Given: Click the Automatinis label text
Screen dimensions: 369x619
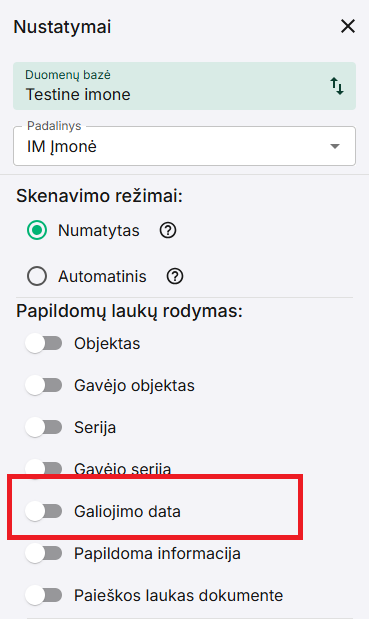Looking at the screenshot, I should coord(102,276).
